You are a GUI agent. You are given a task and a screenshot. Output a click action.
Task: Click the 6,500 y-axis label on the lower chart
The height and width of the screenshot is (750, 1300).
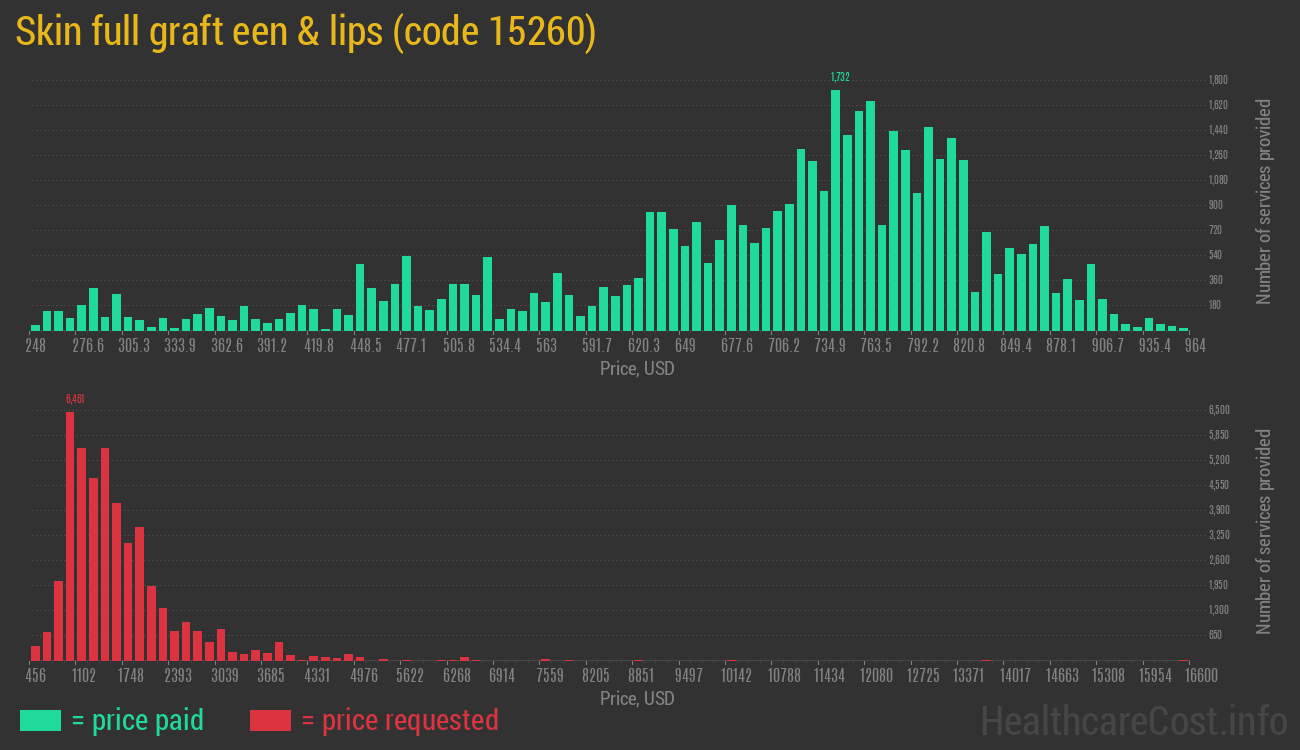[x=1218, y=410]
